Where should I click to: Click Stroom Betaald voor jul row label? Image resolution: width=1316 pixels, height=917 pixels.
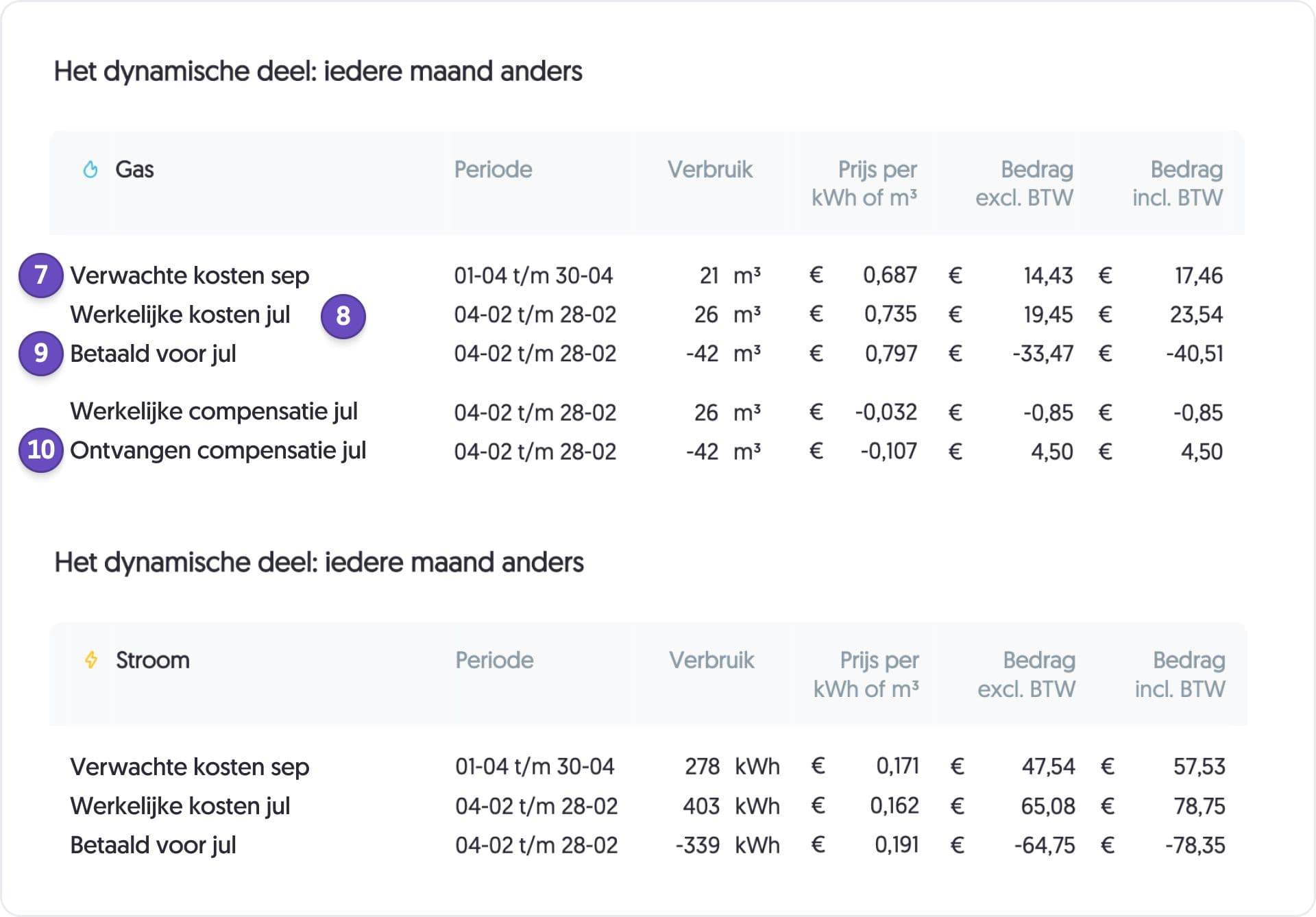click(x=153, y=845)
